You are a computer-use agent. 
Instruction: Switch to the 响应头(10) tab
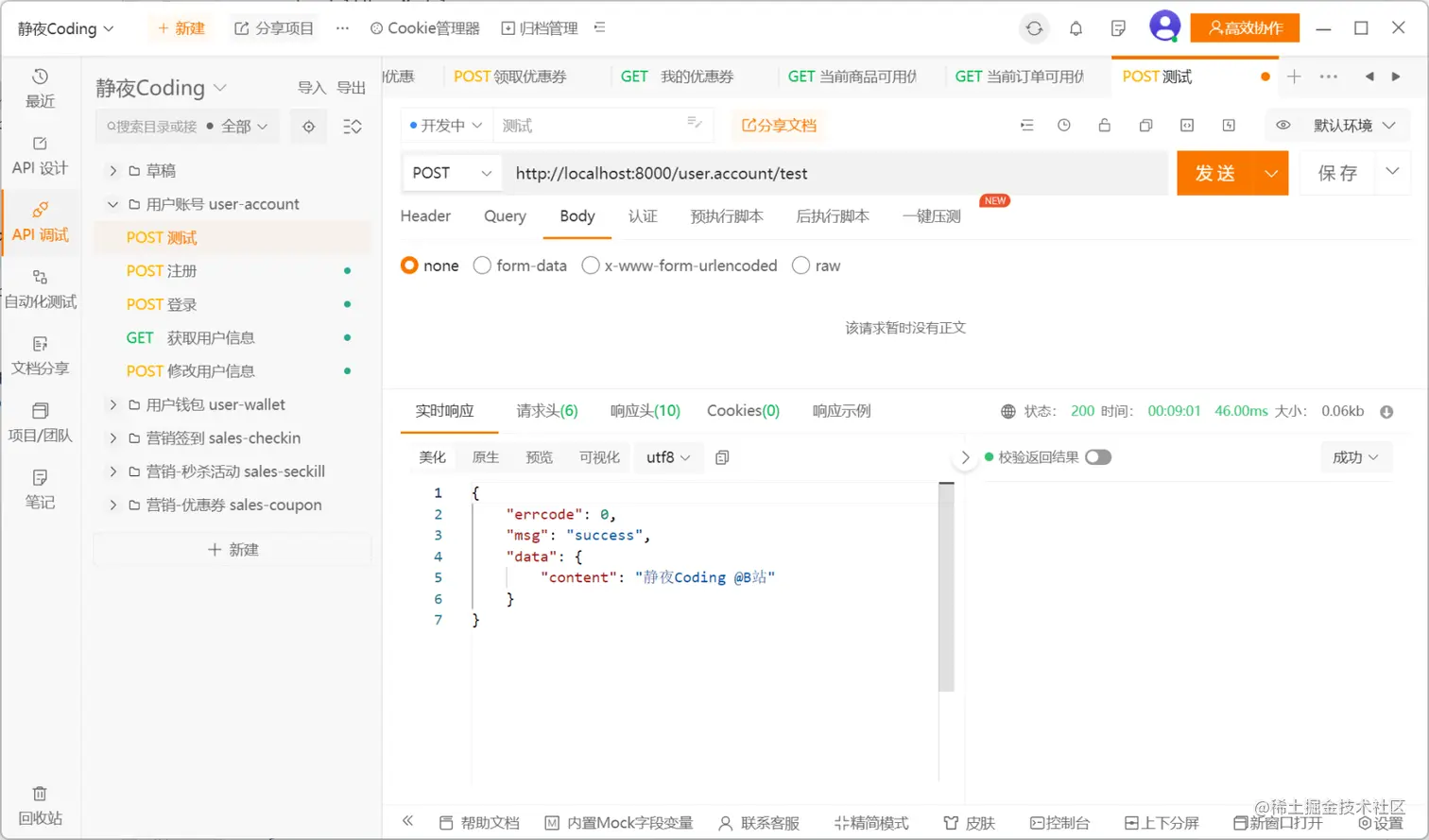tap(646, 411)
